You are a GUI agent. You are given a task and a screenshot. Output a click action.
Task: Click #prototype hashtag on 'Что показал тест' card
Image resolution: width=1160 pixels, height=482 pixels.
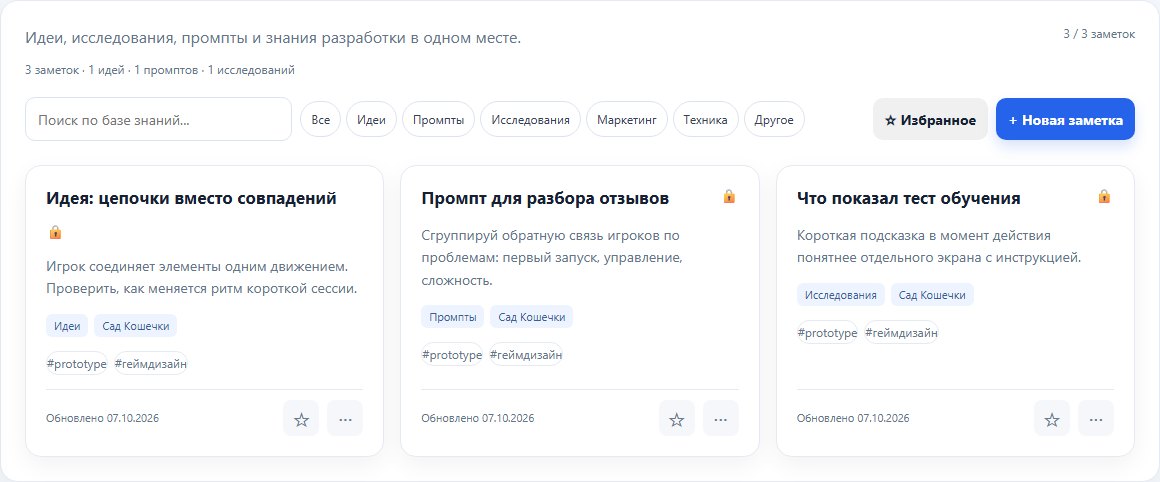(827, 333)
